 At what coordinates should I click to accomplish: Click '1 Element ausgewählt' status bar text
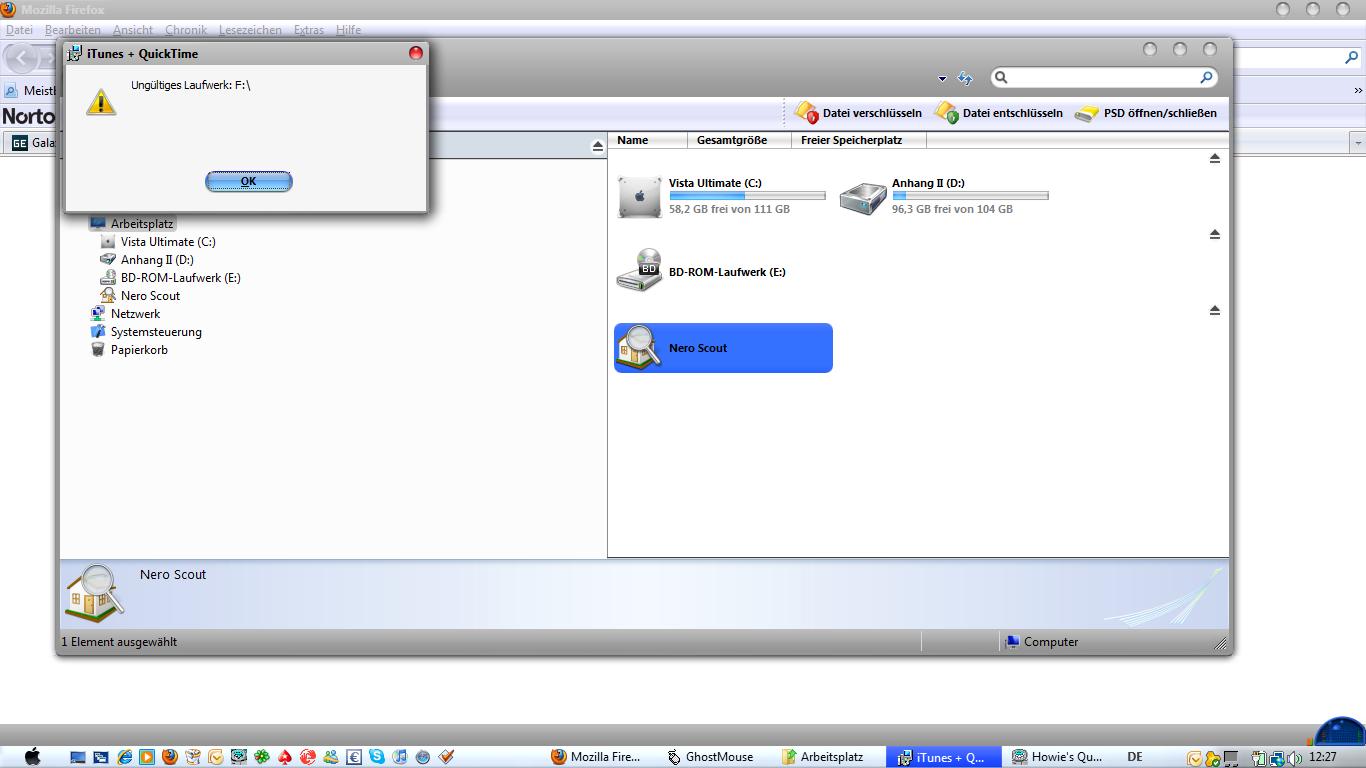point(119,642)
